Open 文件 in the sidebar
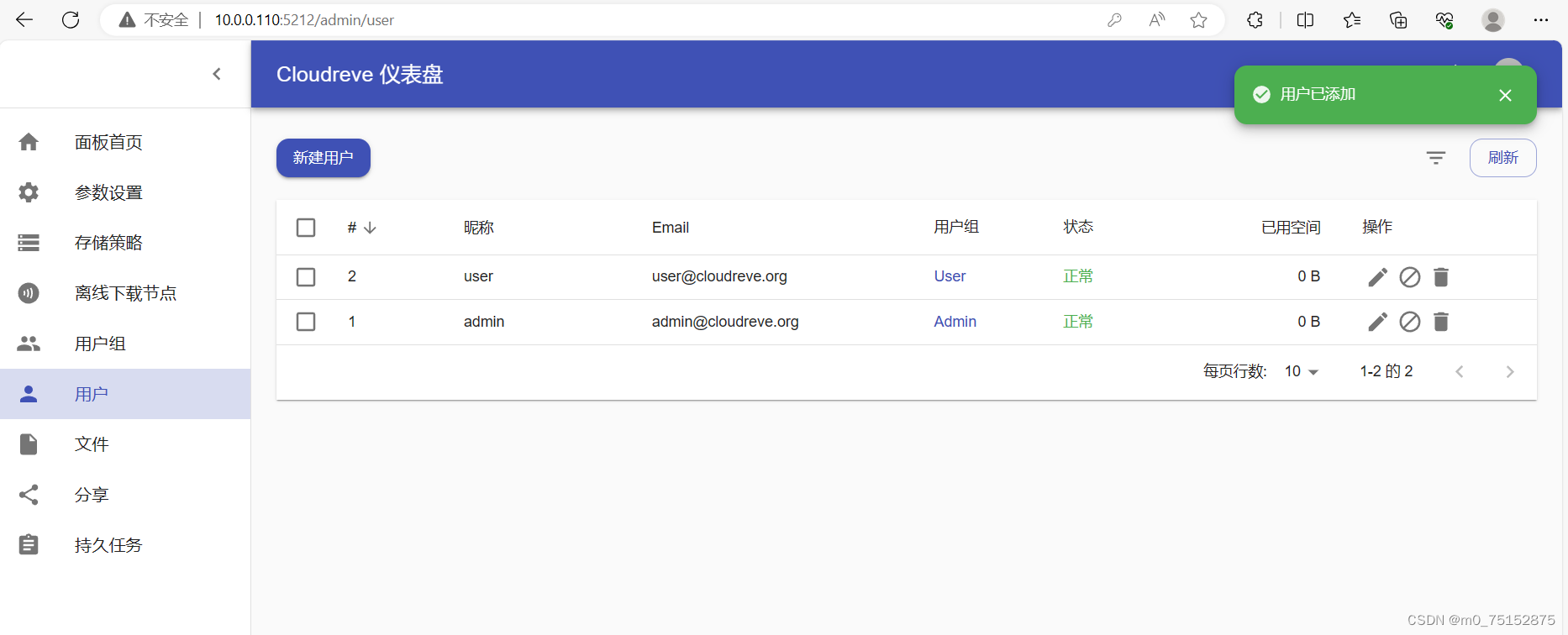The height and width of the screenshot is (635, 1568). click(x=125, y=444)
